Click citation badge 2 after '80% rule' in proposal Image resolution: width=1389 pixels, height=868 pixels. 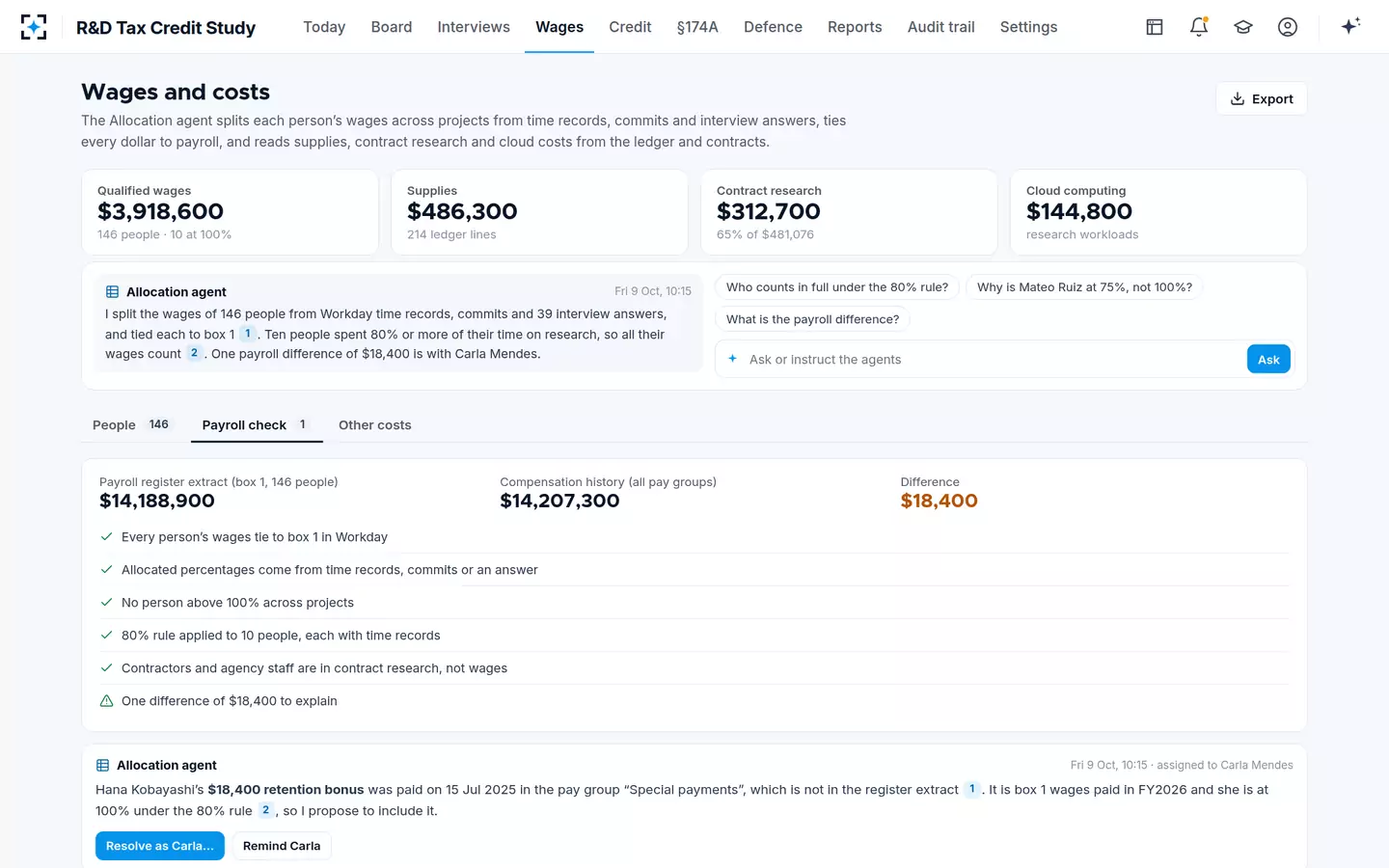pos(266,810)
